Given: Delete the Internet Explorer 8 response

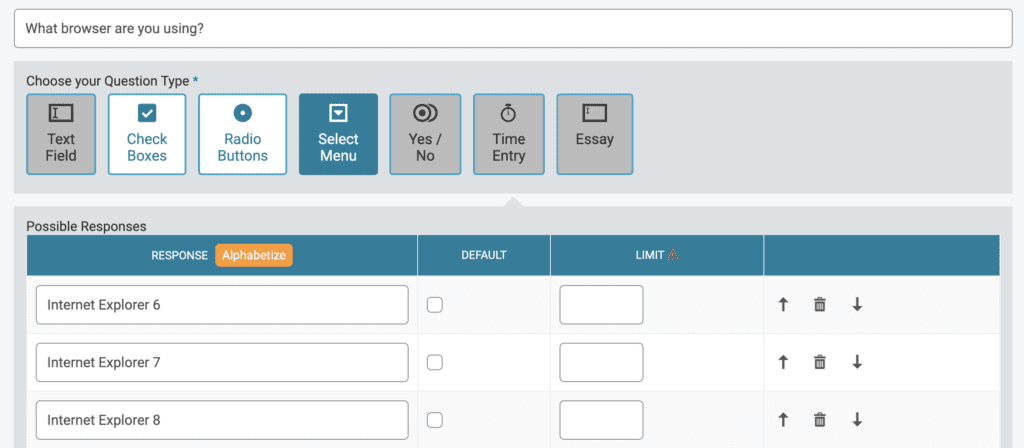Looking at the screenshot, I should point(820,419).
